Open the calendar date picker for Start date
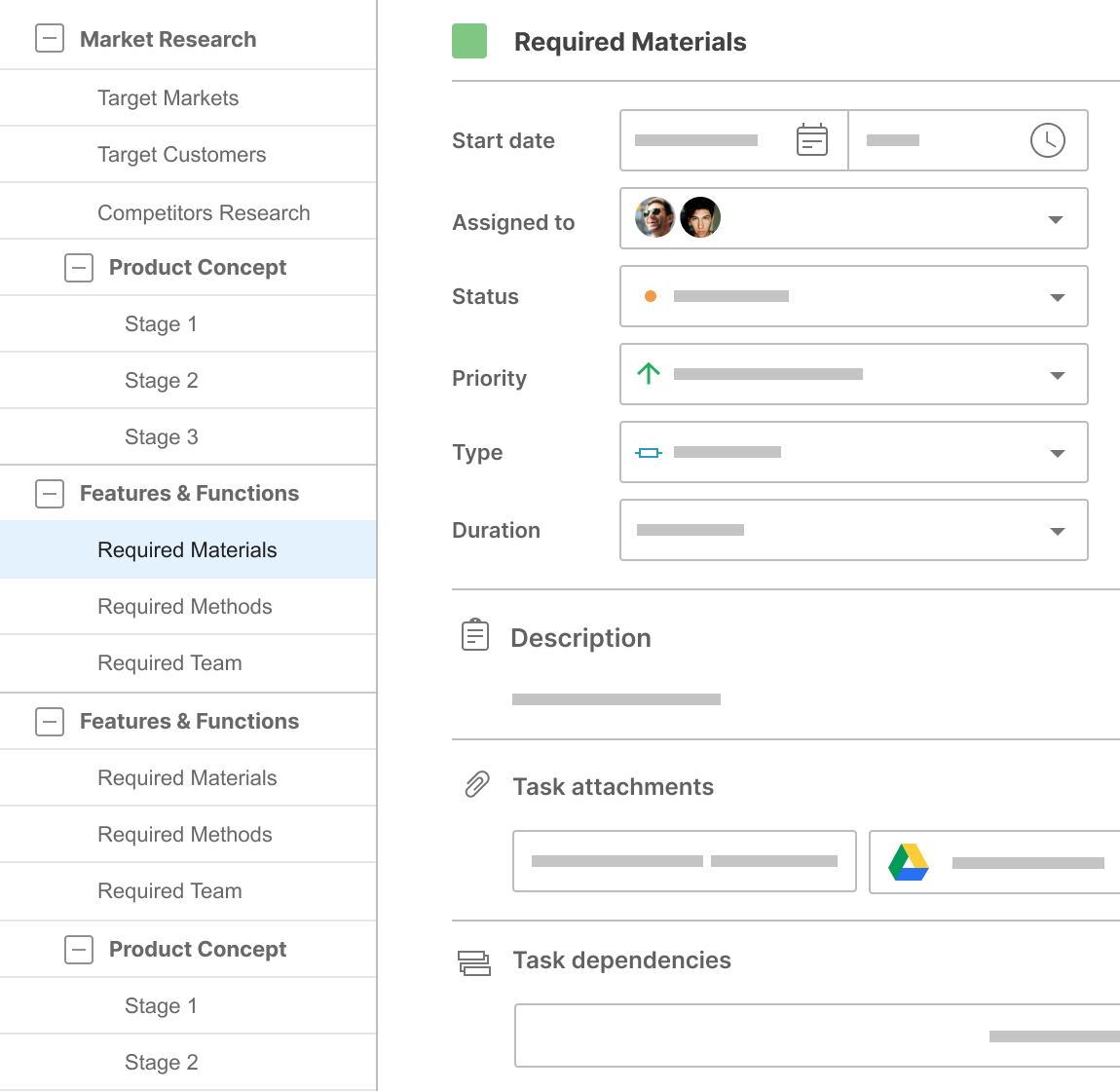 coord(811,139)
